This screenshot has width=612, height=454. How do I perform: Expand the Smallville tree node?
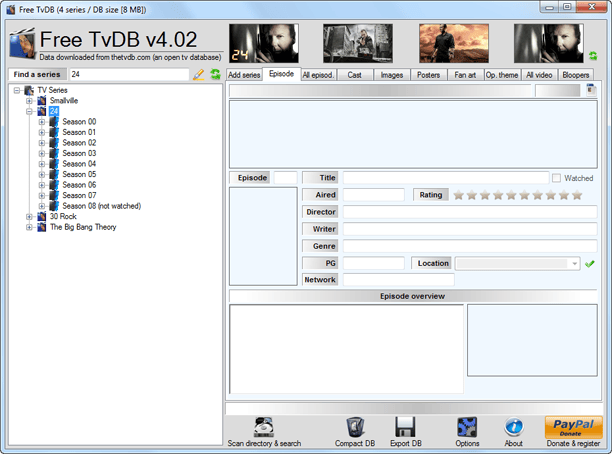click(29, 101)
